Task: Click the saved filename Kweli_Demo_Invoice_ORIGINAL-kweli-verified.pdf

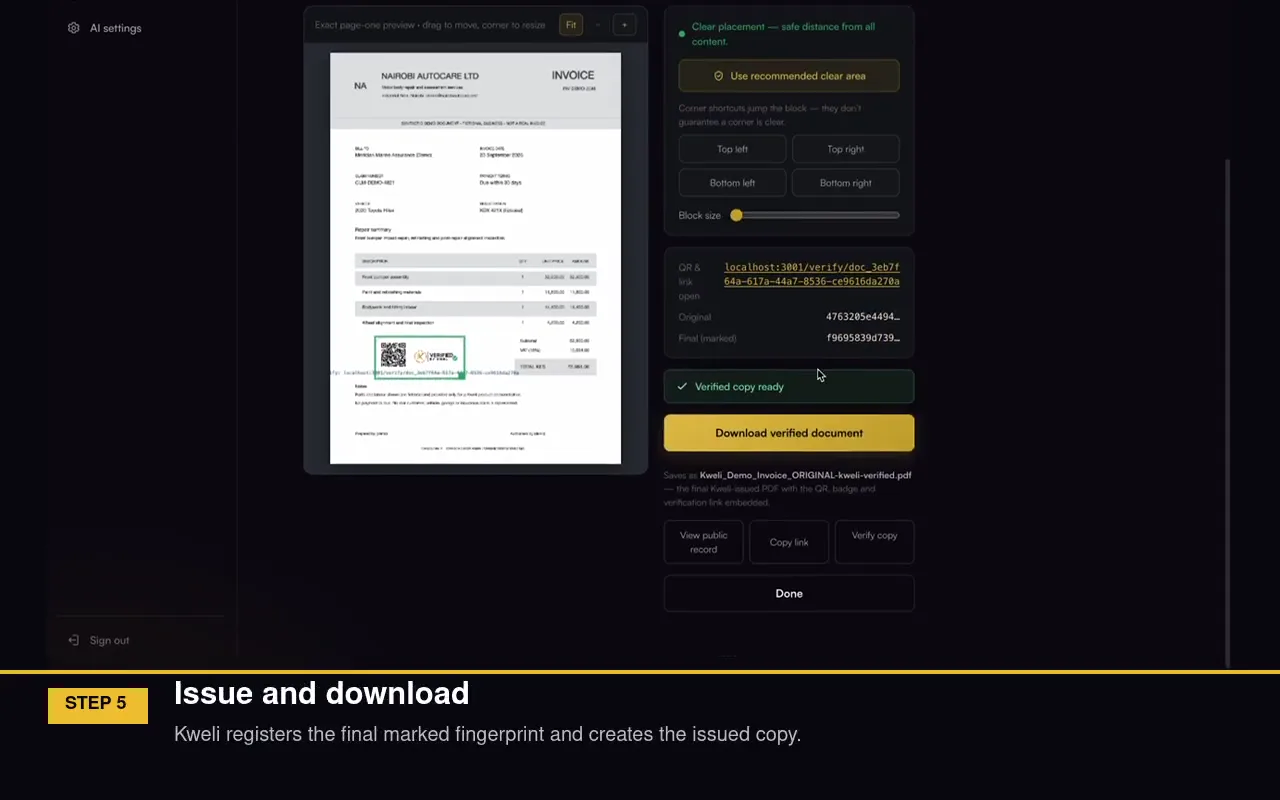Action: tap(805, 475)
